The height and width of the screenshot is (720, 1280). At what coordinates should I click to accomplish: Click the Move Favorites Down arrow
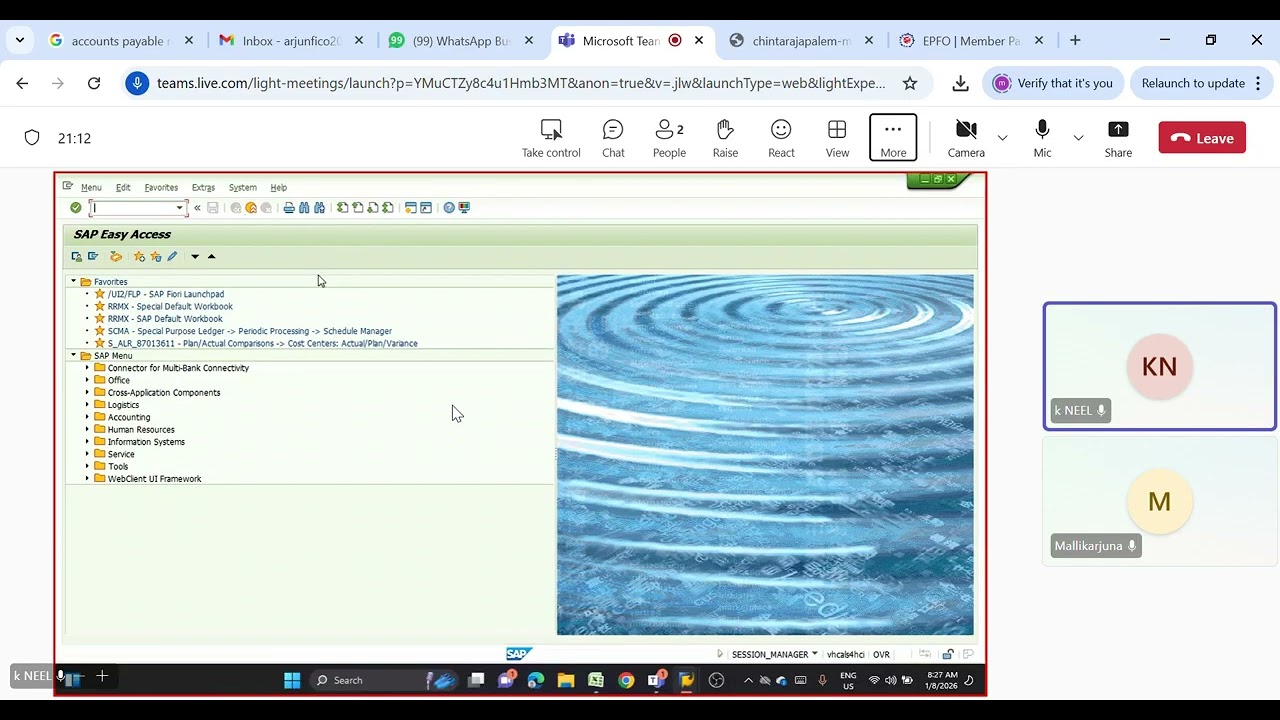[x=195, y=257]
